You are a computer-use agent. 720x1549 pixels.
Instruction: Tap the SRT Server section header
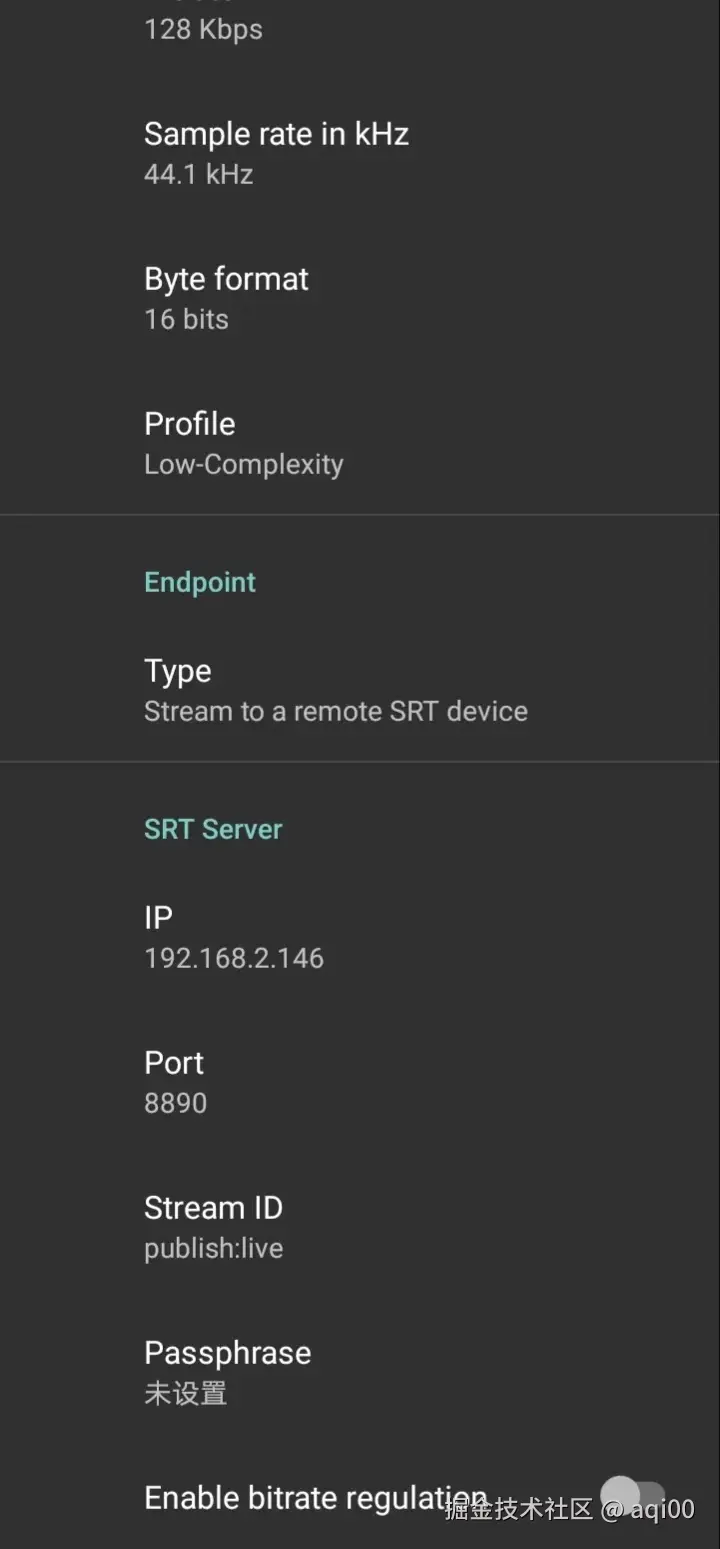pyautogui.click(x=213, y=828)
